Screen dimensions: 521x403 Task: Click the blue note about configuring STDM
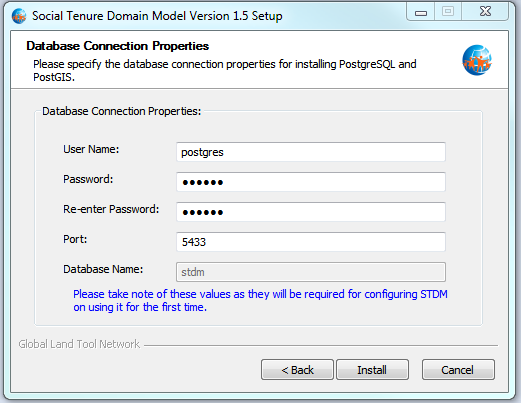click(260, 300)
